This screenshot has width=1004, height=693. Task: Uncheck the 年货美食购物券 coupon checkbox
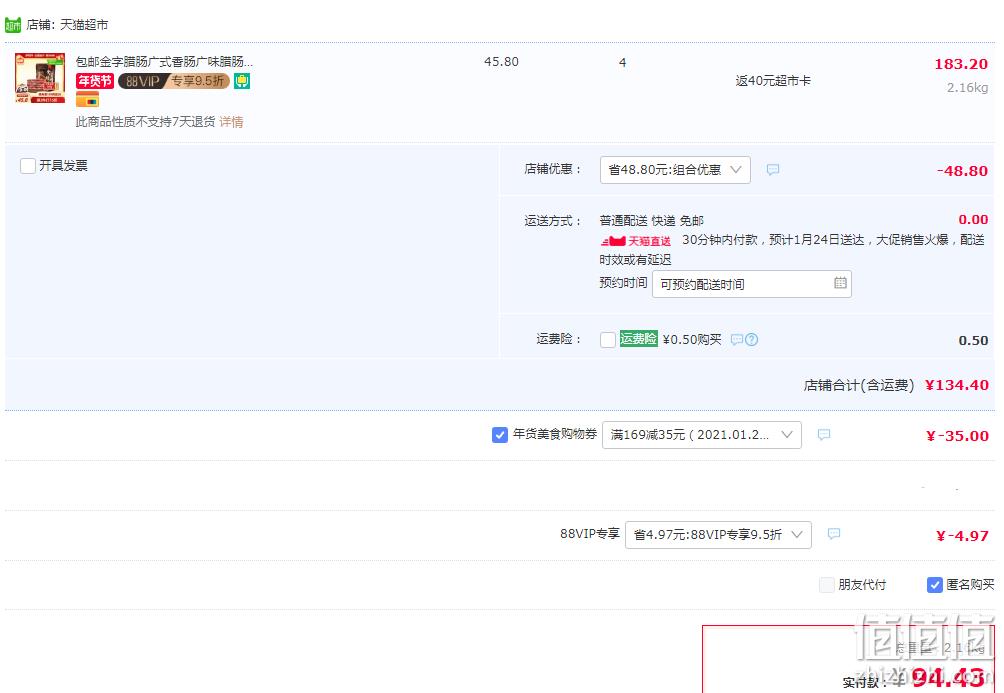pos(499,435)
